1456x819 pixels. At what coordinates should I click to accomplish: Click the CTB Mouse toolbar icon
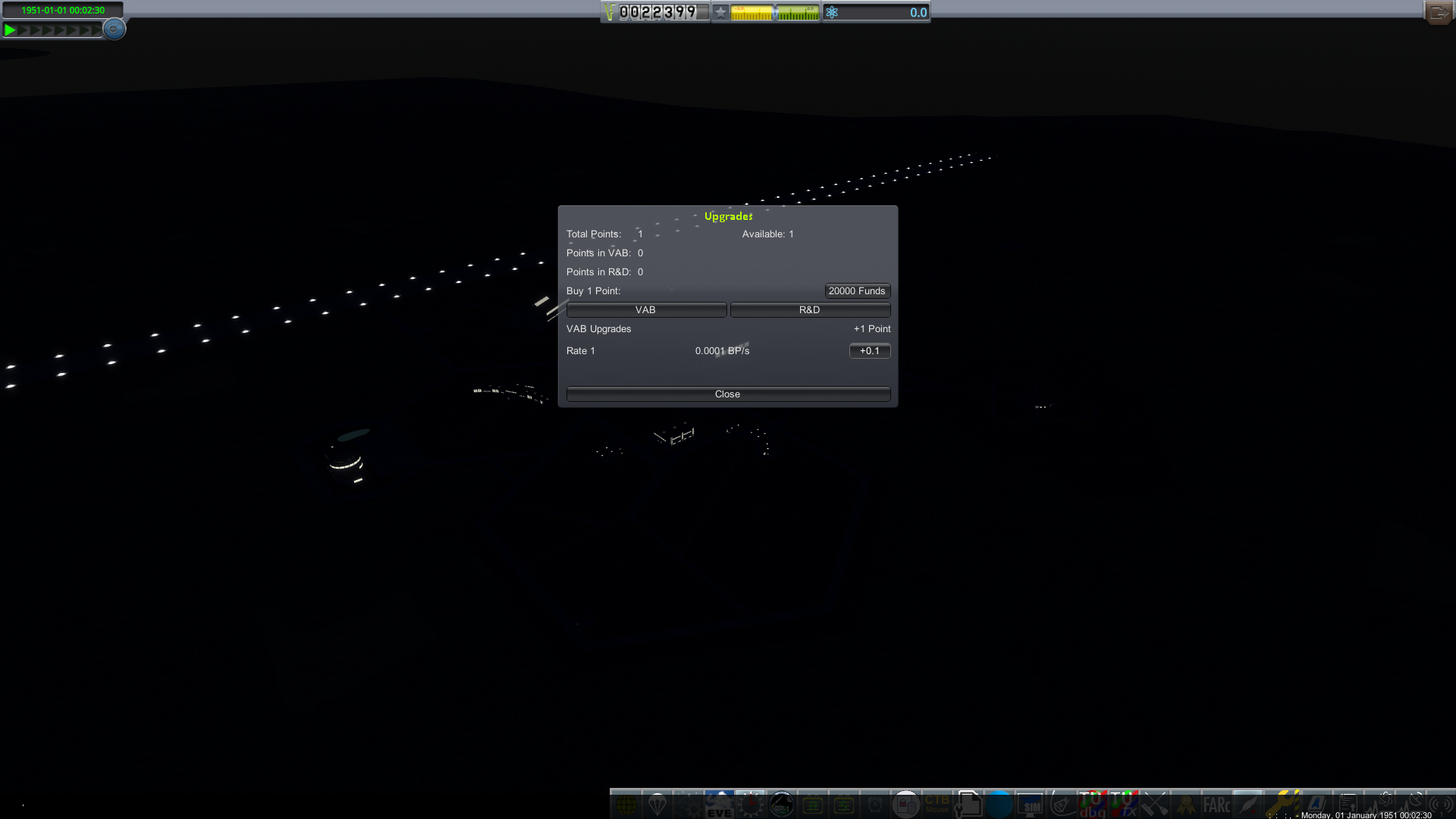tap(937, 804)
